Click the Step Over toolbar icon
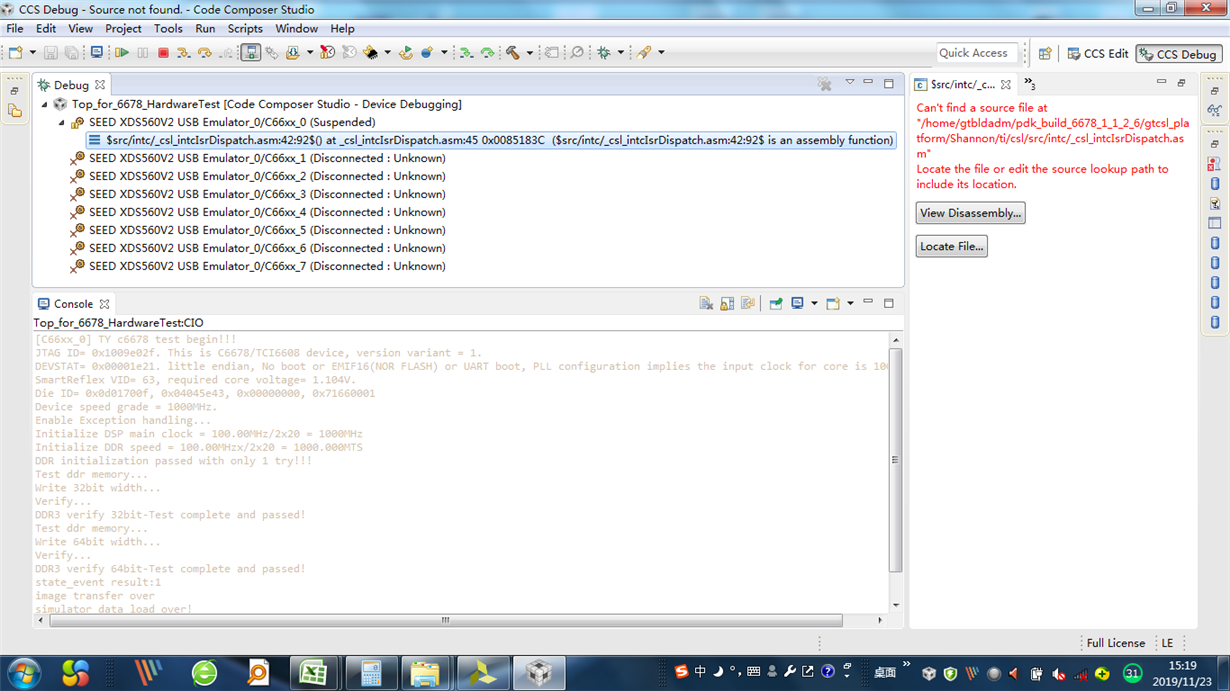This screenshot has height=691, width=1230. click(x=205, y=52)
